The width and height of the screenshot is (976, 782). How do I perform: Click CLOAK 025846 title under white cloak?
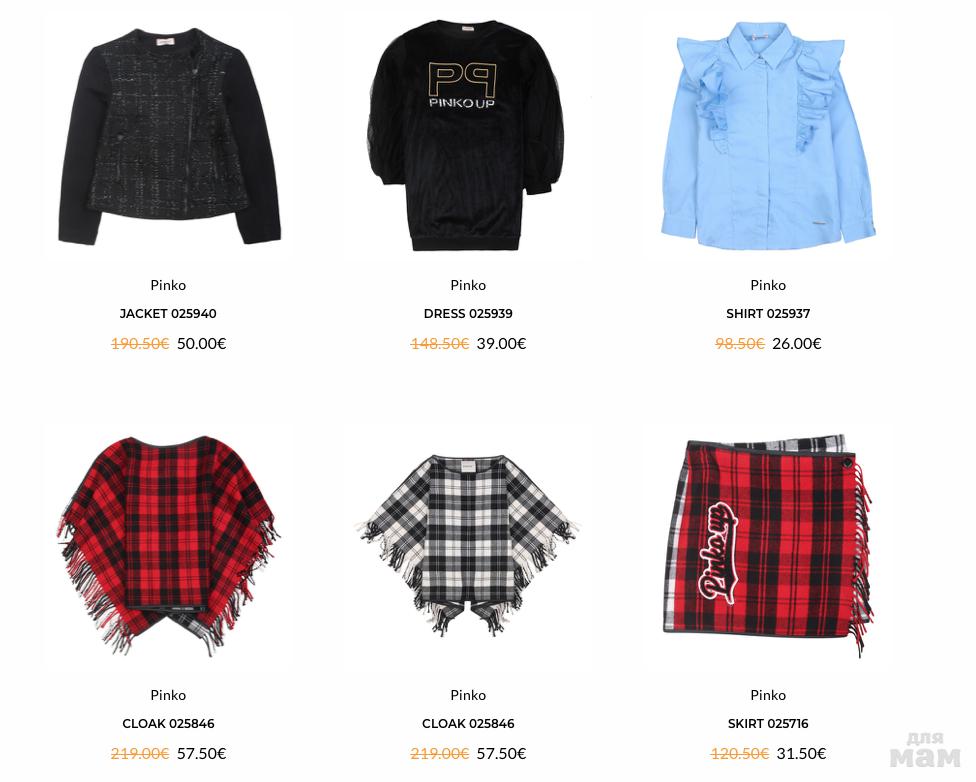click(468, 724)
